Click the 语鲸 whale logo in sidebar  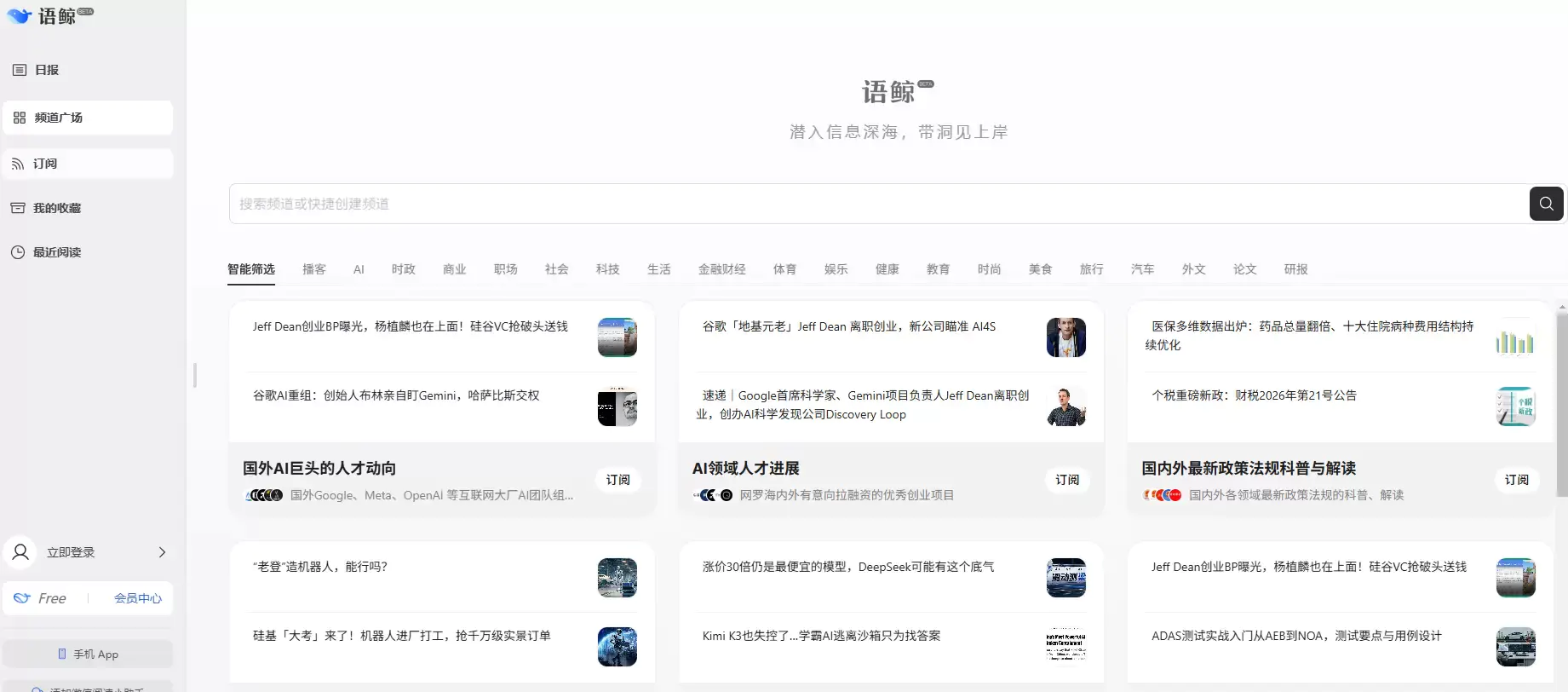[49, 15]
